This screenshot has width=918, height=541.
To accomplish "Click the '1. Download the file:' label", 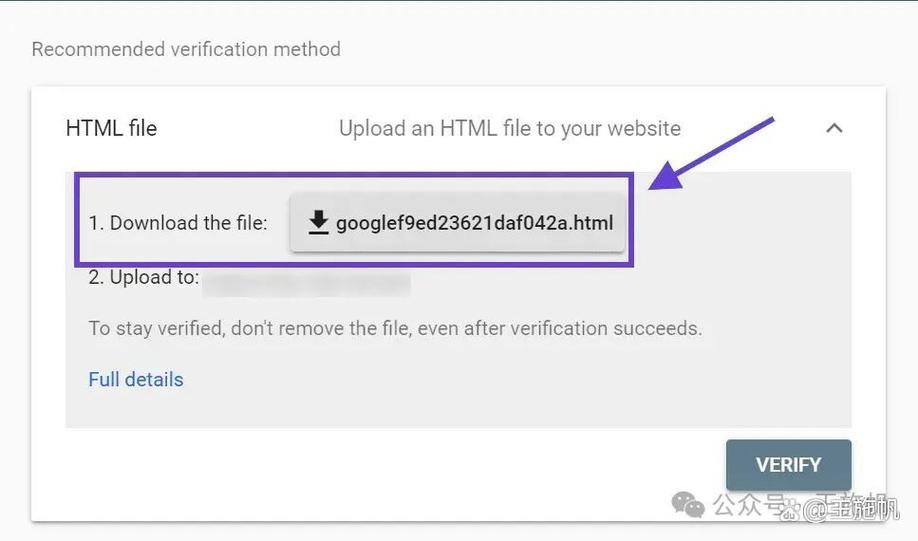I will click(x=178, y=223).
